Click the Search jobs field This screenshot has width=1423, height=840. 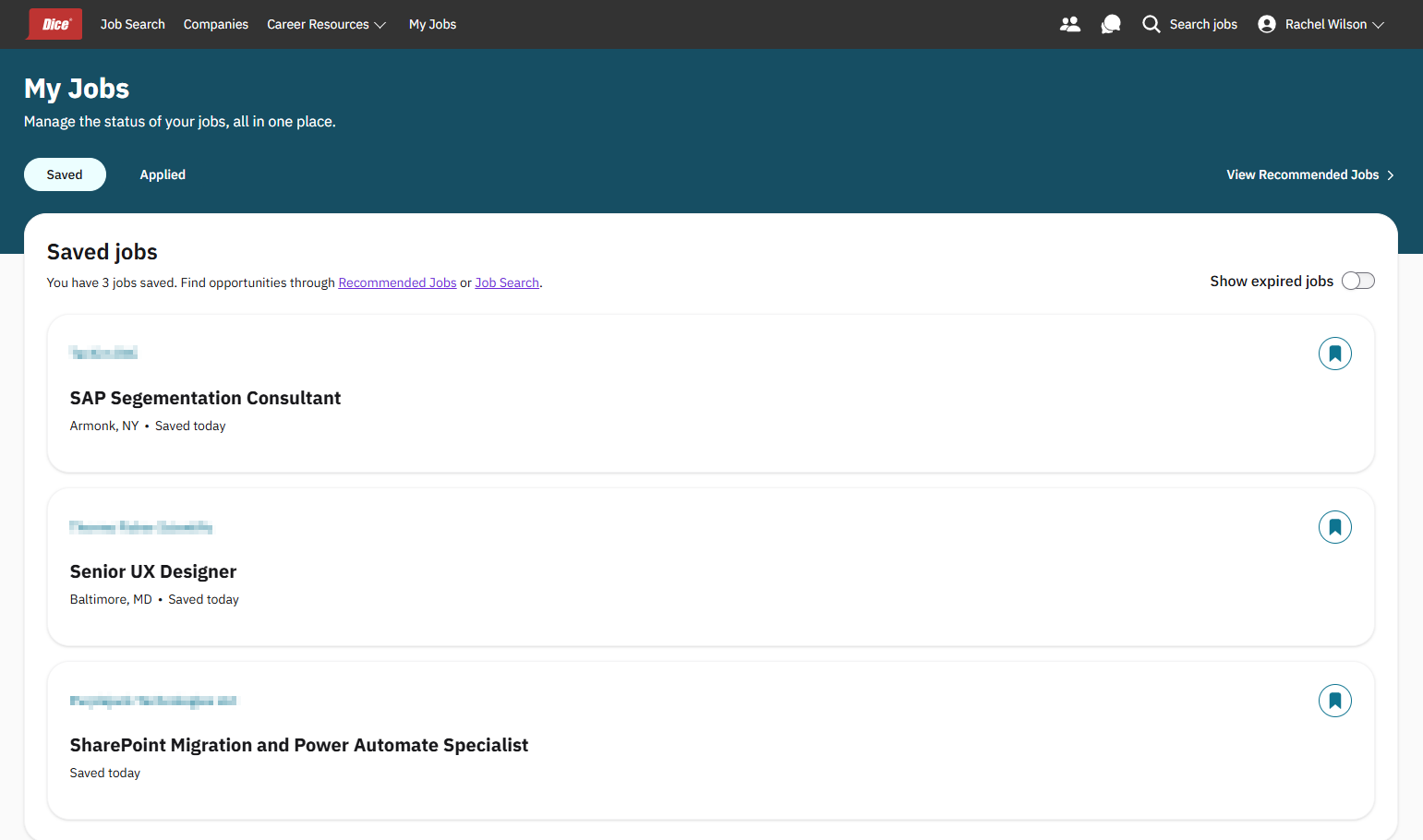click(1202, 24)
